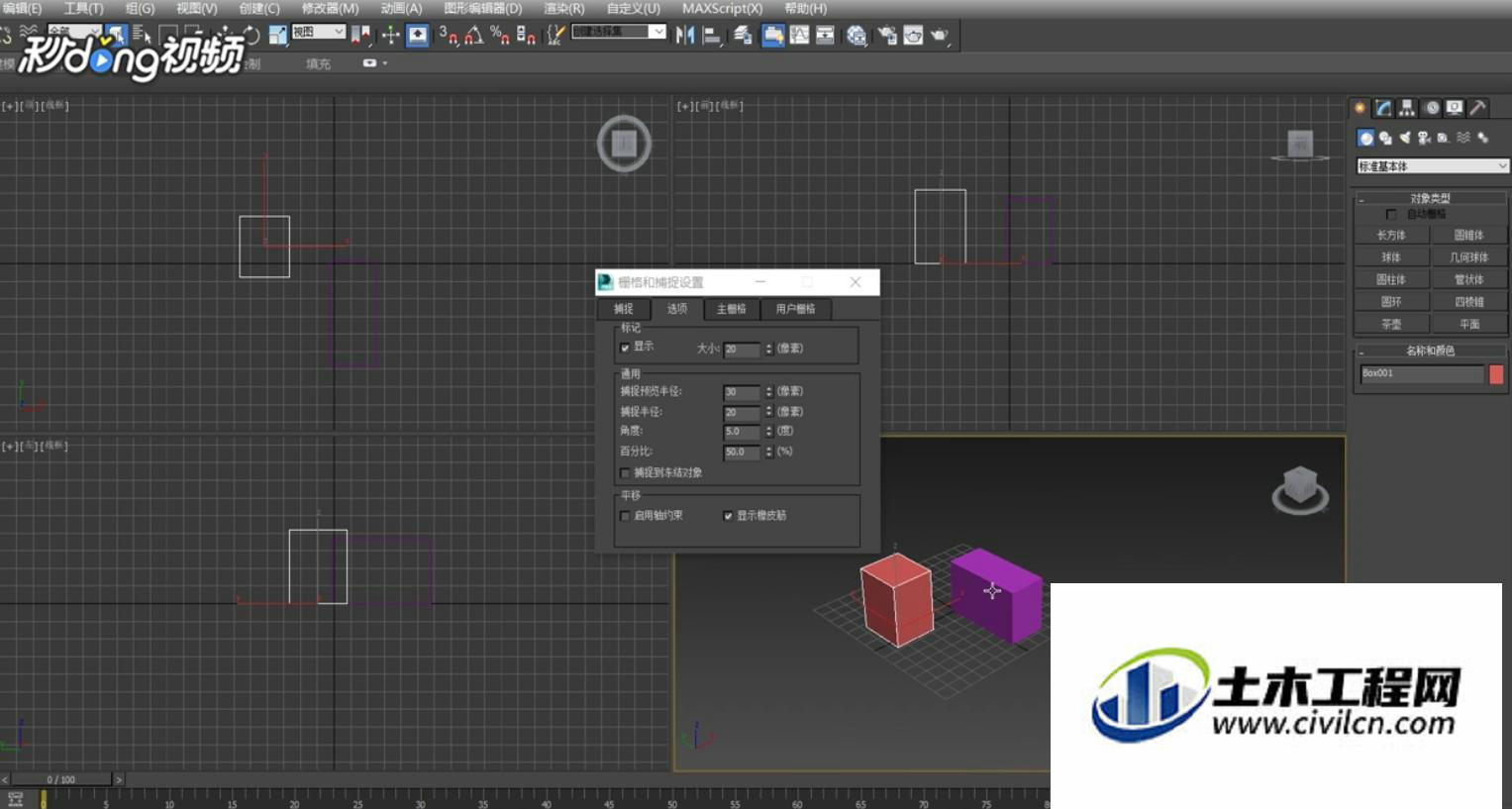Open the Align tool icon
Image resolution: width=1512 pixels, height=809 pixels.
pos(711,36)
